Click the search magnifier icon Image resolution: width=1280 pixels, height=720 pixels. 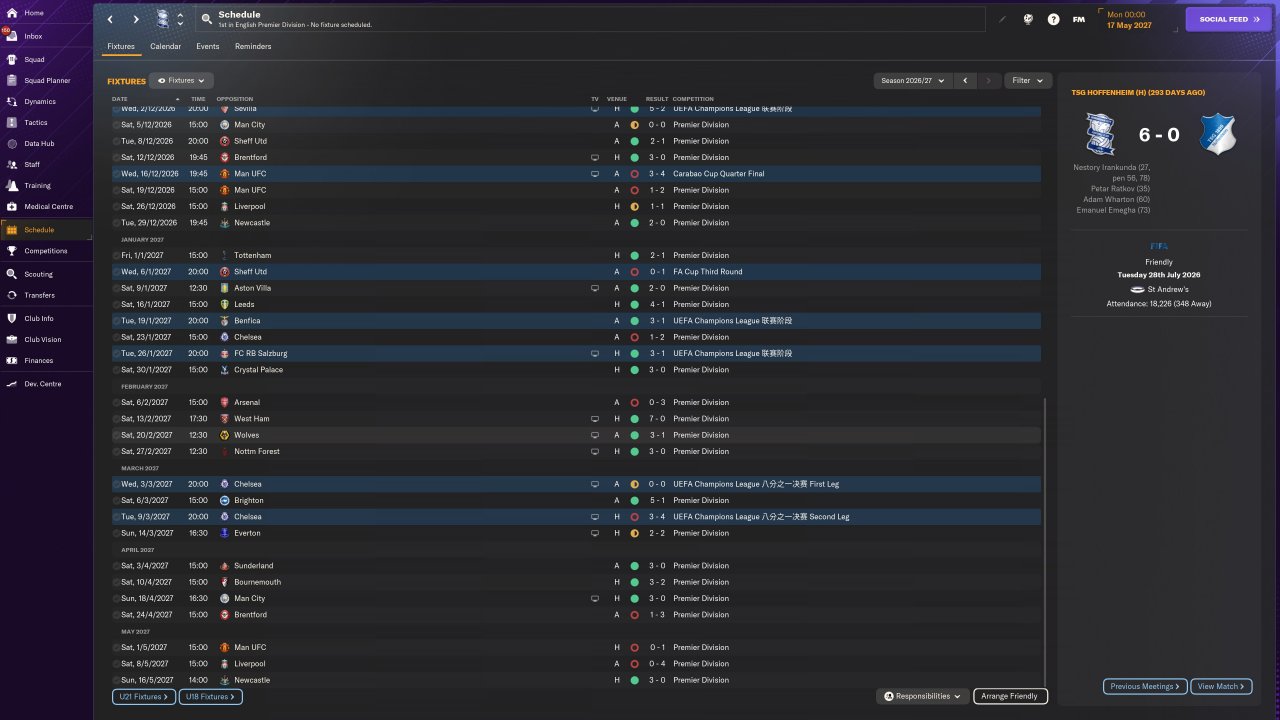pos(206,19)
